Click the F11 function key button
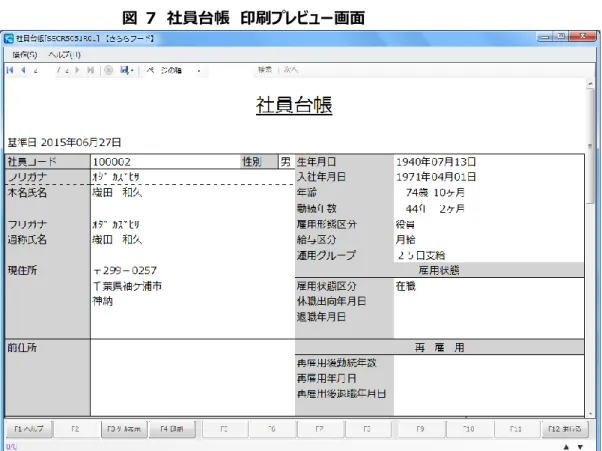Viewport: 602px width, 451px height. (x=516, y=429)
